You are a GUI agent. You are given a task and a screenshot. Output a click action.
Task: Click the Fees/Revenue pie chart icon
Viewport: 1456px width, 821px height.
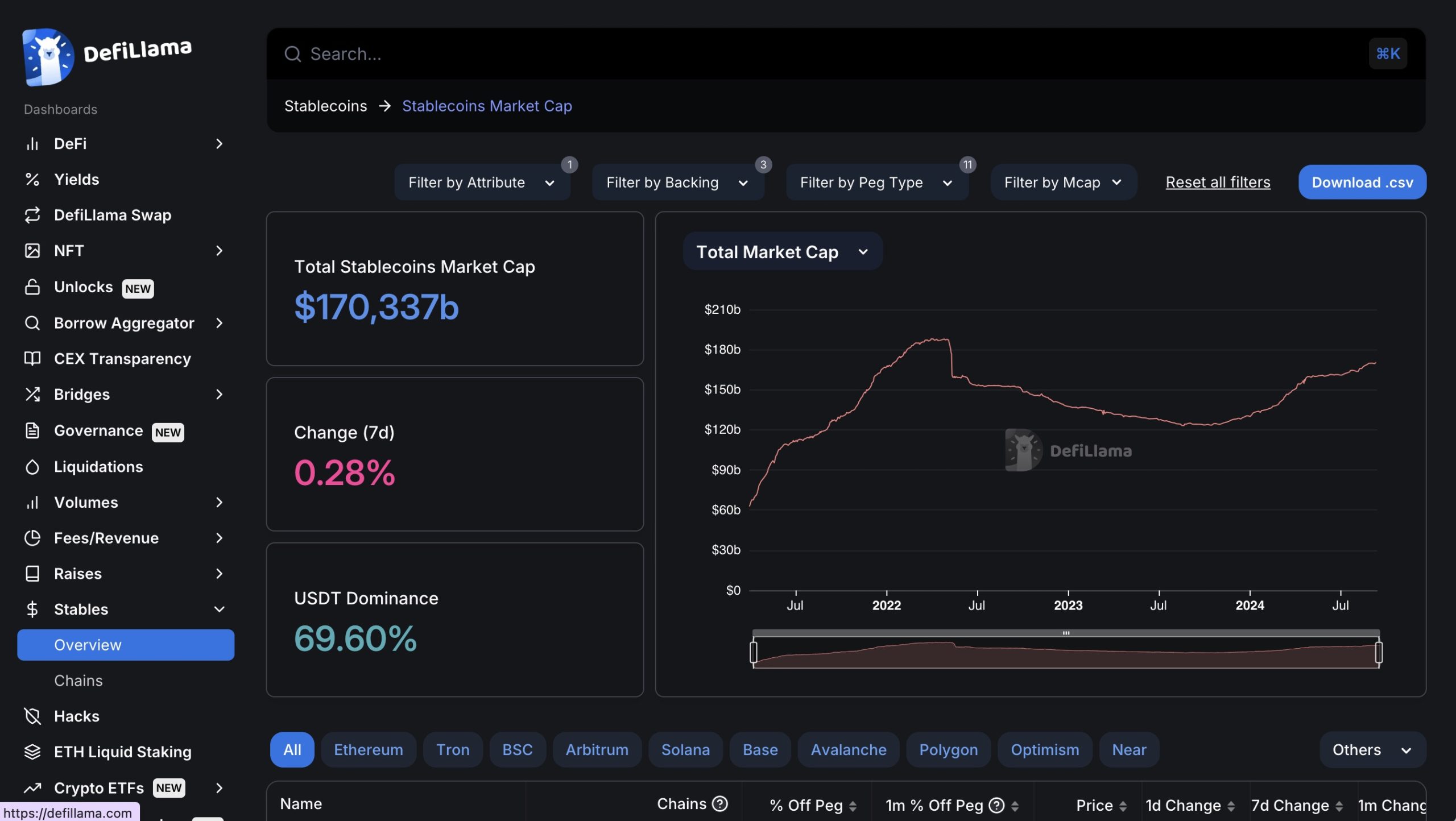click(x=32, y=538)
